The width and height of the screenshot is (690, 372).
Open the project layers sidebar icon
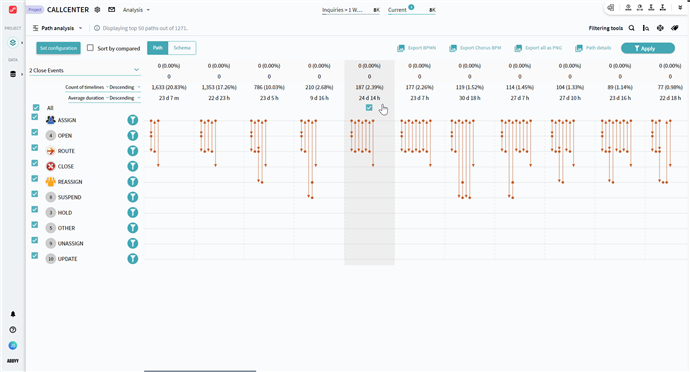click(13, 43)
